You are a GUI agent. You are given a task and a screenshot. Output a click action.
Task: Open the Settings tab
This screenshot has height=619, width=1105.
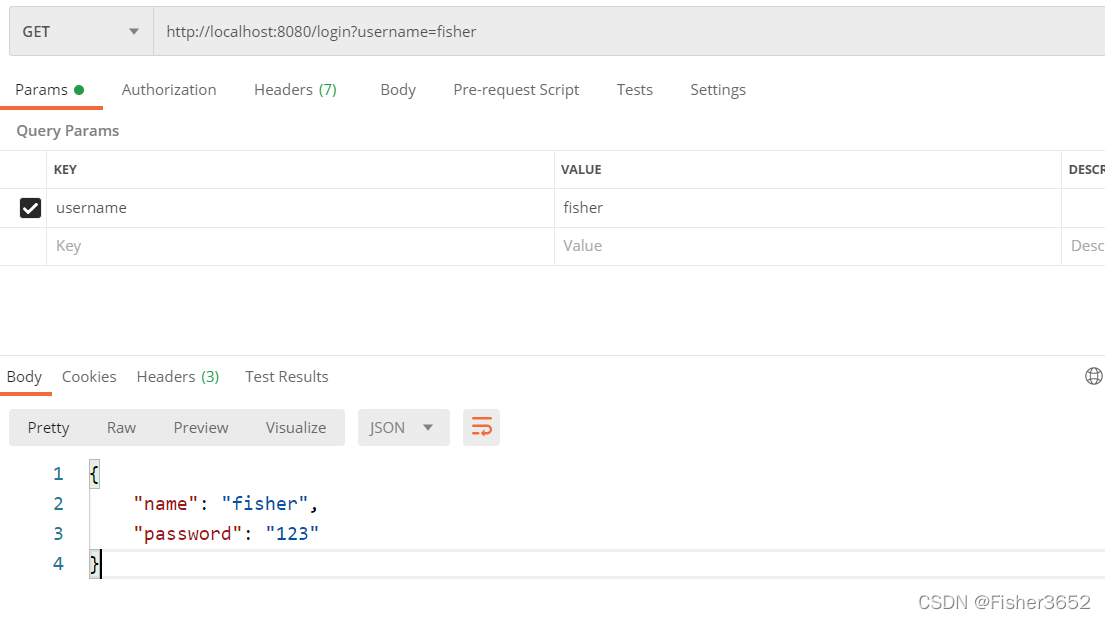tap(717, 90)
